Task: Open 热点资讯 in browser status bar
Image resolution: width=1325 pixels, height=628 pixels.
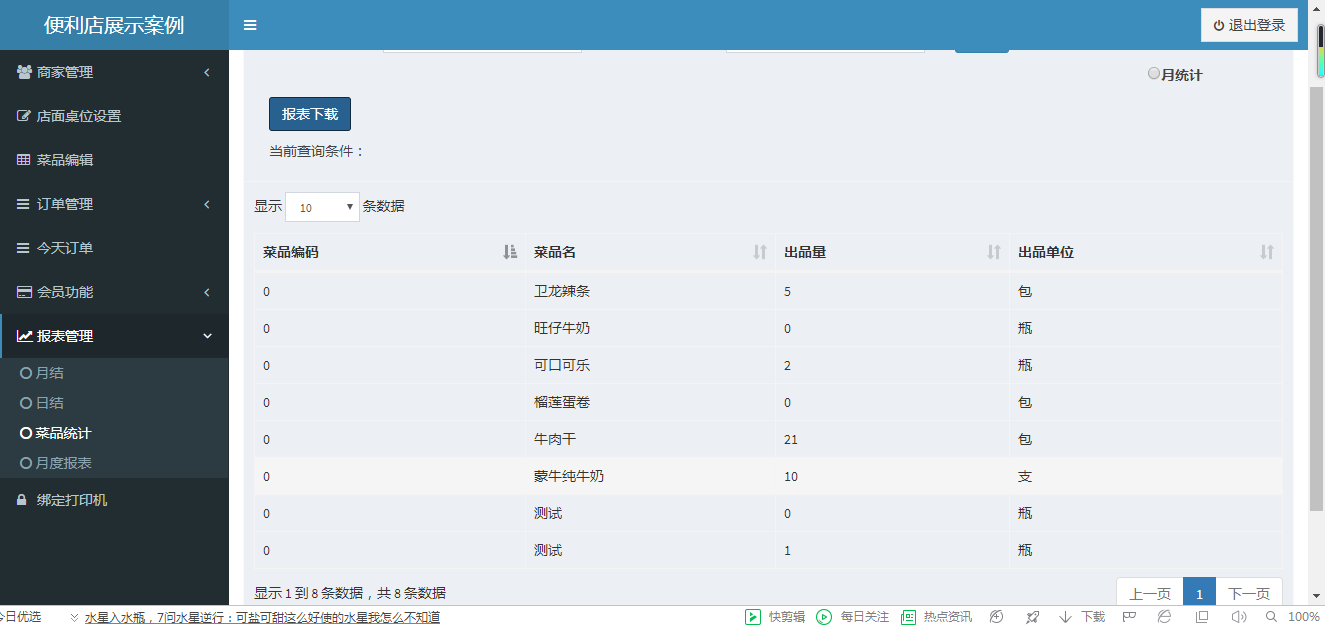Action: (936, 617)
